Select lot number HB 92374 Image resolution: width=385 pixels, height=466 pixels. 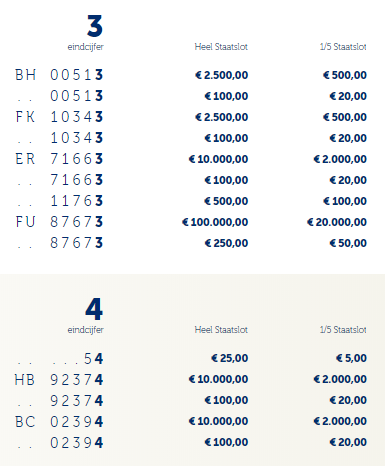coord(59,380)
